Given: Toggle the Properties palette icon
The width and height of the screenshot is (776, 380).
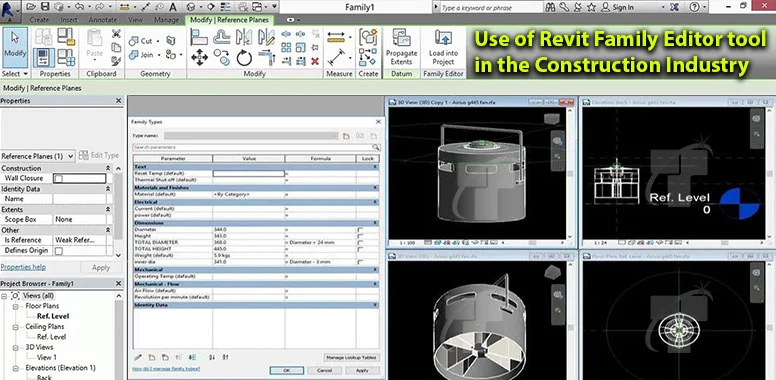Looking at the screenshot, I should [x=44, y=57].
